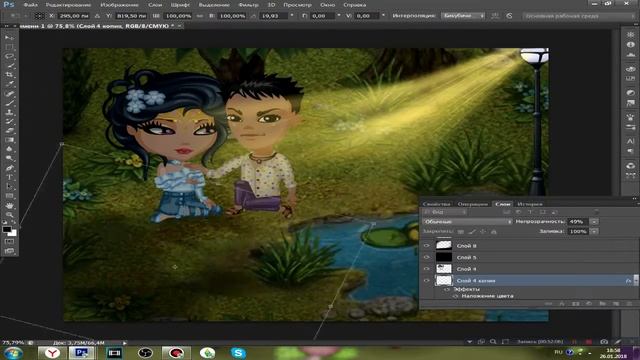Select the History Brush tool
Image resolution: width=640 pixels, height=360 pixels.
click(9, 122)
